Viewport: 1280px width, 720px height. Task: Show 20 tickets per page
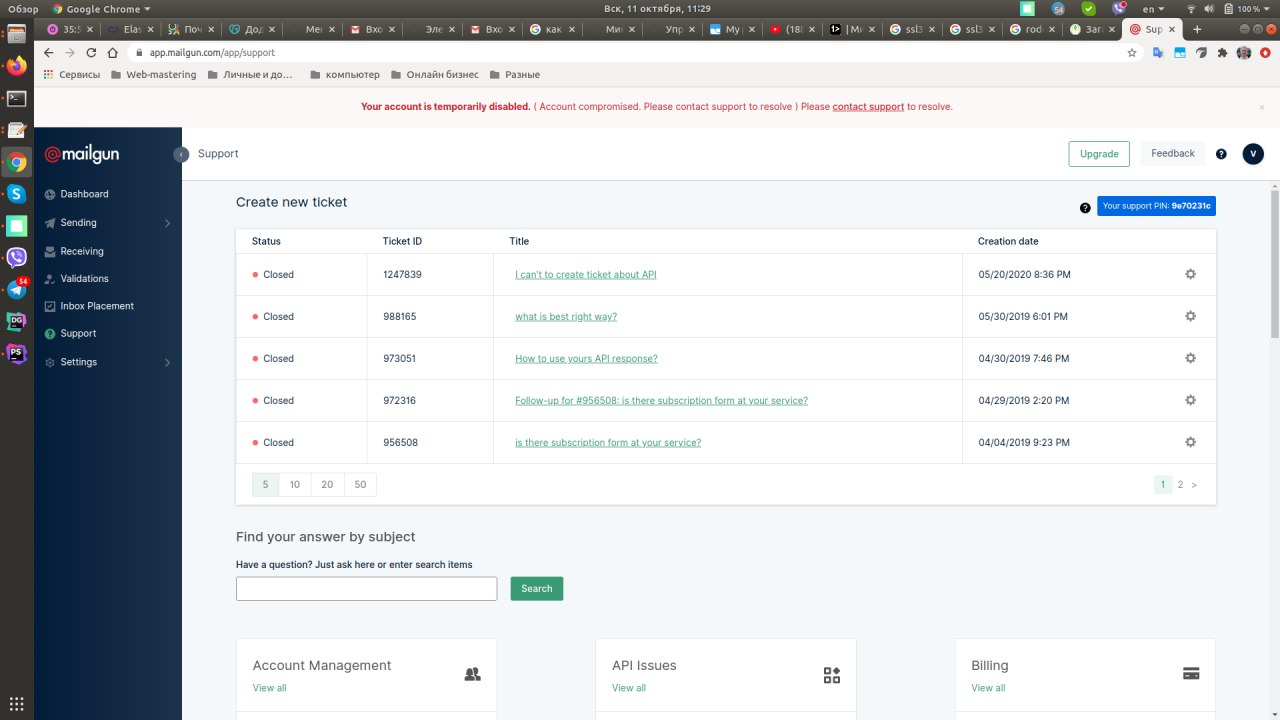(x=327, y=484)
